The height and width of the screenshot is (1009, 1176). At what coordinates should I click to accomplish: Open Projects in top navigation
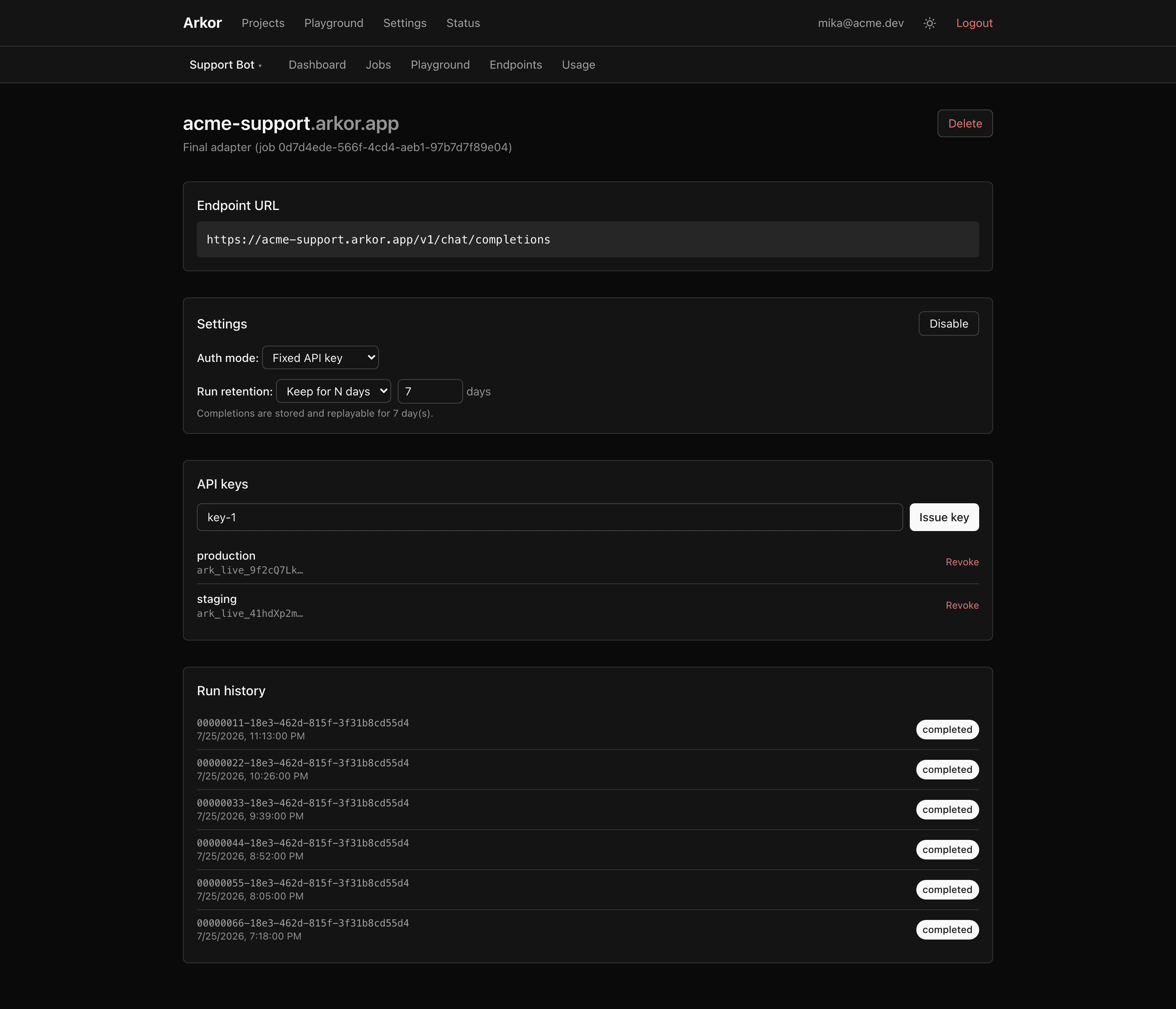pyautogui.click(x=263, y=23)
